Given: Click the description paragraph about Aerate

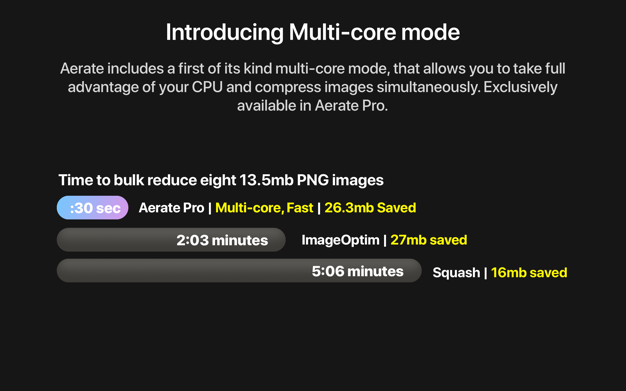Looking at the screenshot, I should tap(313, 87).
